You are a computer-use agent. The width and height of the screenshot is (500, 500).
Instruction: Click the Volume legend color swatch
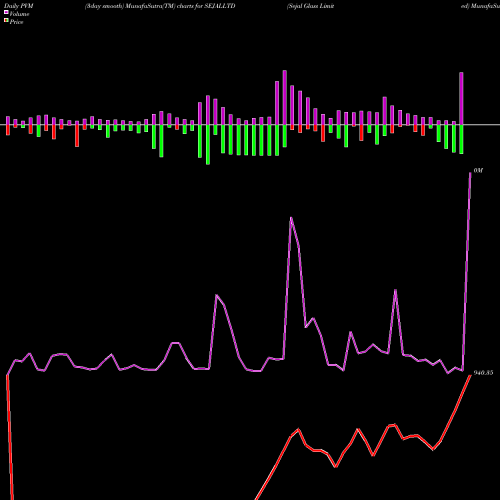[x=6, y=12]
